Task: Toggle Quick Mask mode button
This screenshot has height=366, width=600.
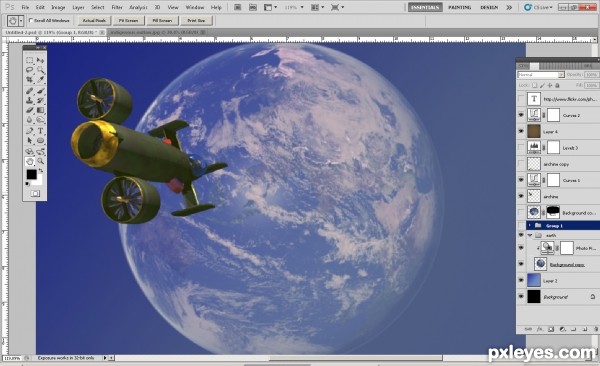Action: [x=35, y=193]
